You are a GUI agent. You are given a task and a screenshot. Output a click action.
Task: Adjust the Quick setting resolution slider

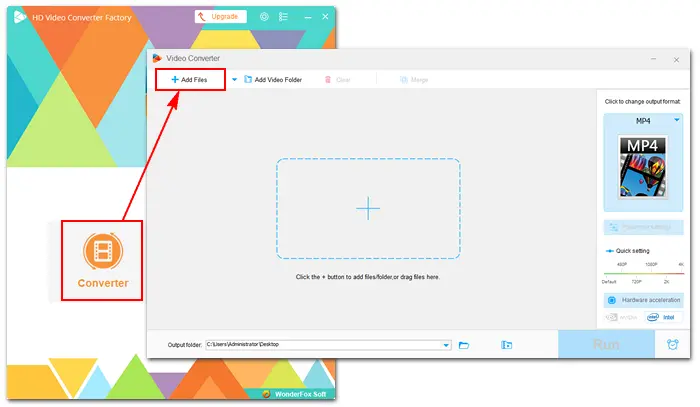pos(644,273)
